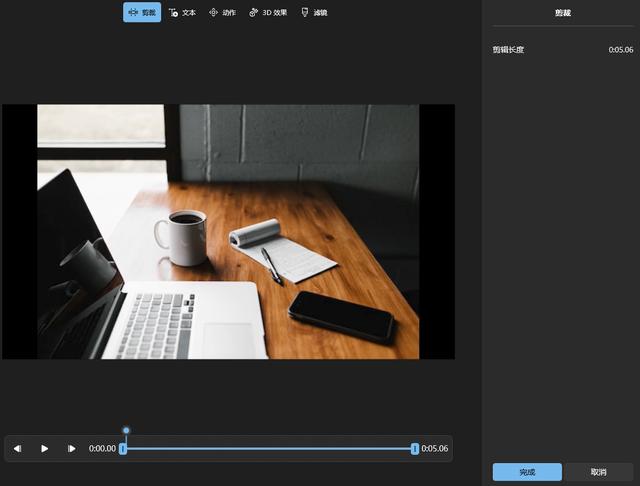
Task: Click the trim start handle
Action: click(x=122, y=449)
